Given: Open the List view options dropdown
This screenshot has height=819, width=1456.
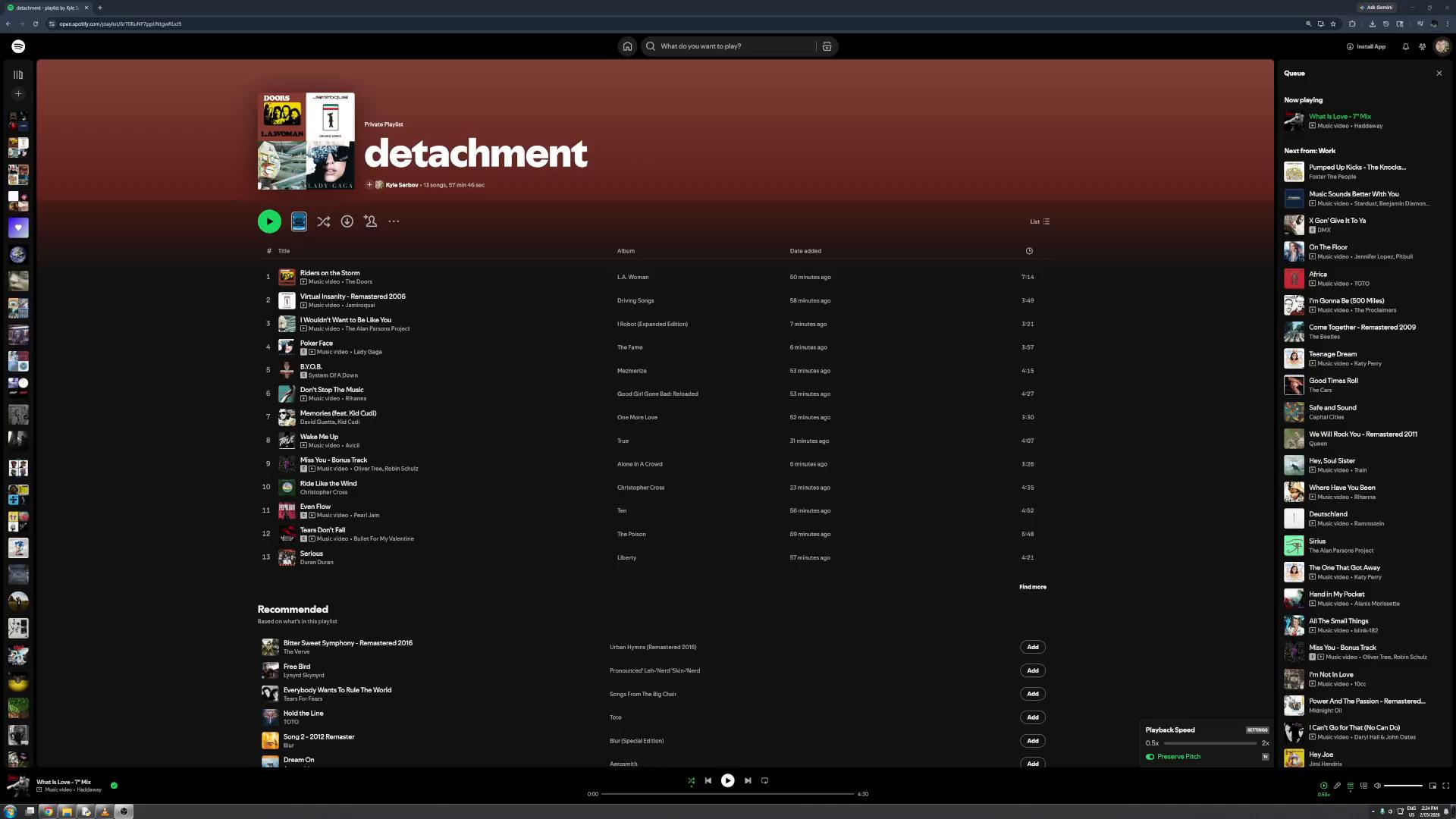Looking at the screenshot, I should pos(1040,221).
